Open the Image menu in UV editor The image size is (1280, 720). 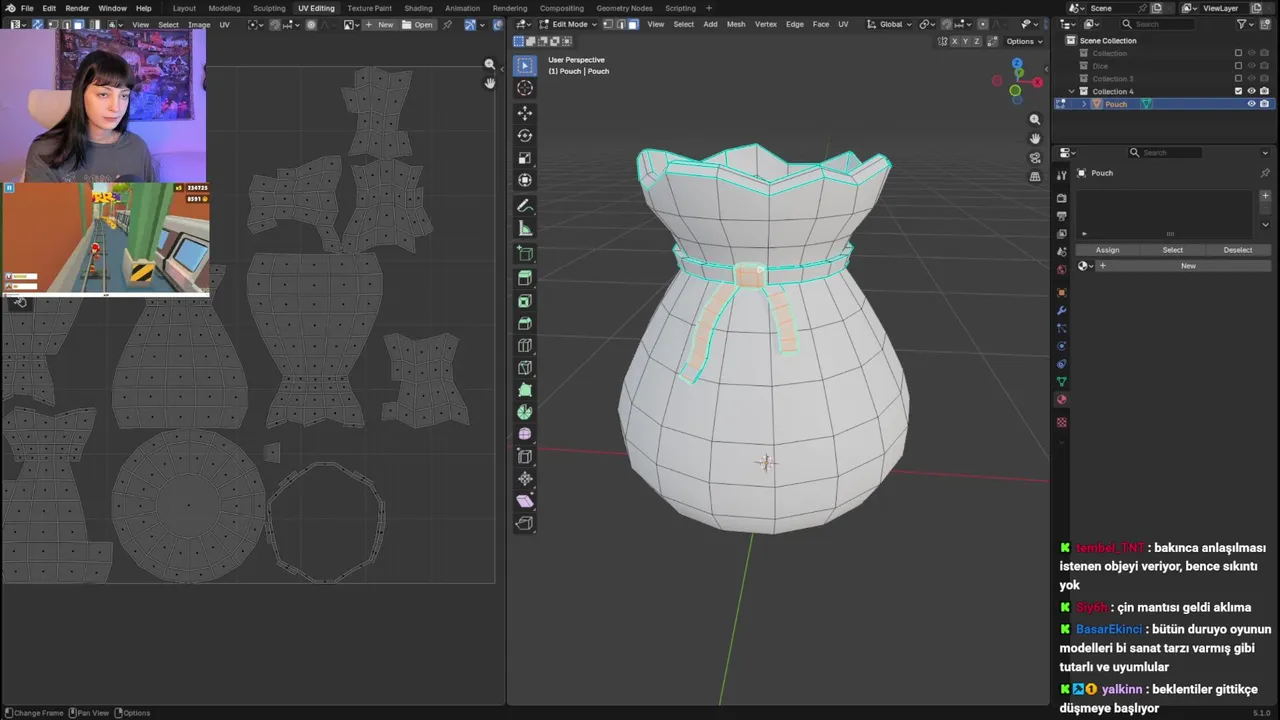199,24
